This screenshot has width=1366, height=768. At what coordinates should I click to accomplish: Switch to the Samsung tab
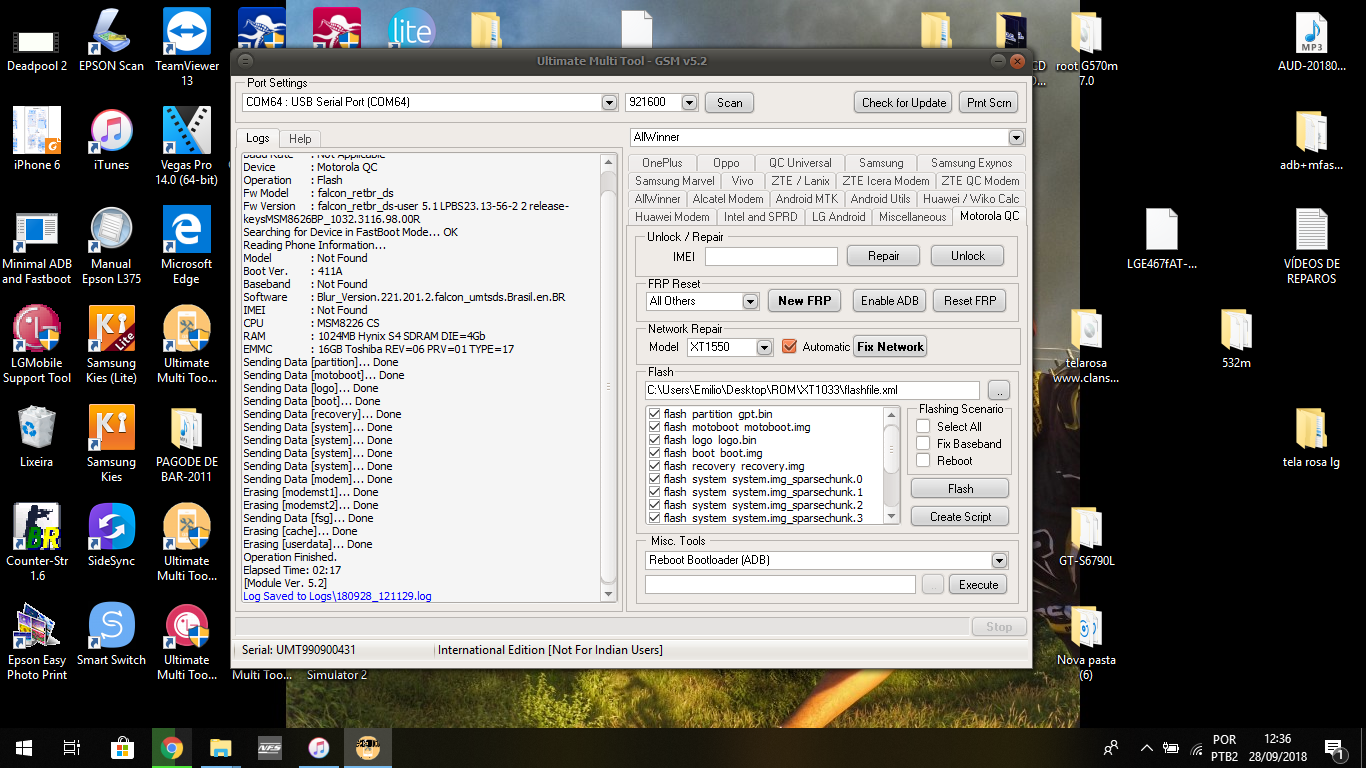click(881, 163)
